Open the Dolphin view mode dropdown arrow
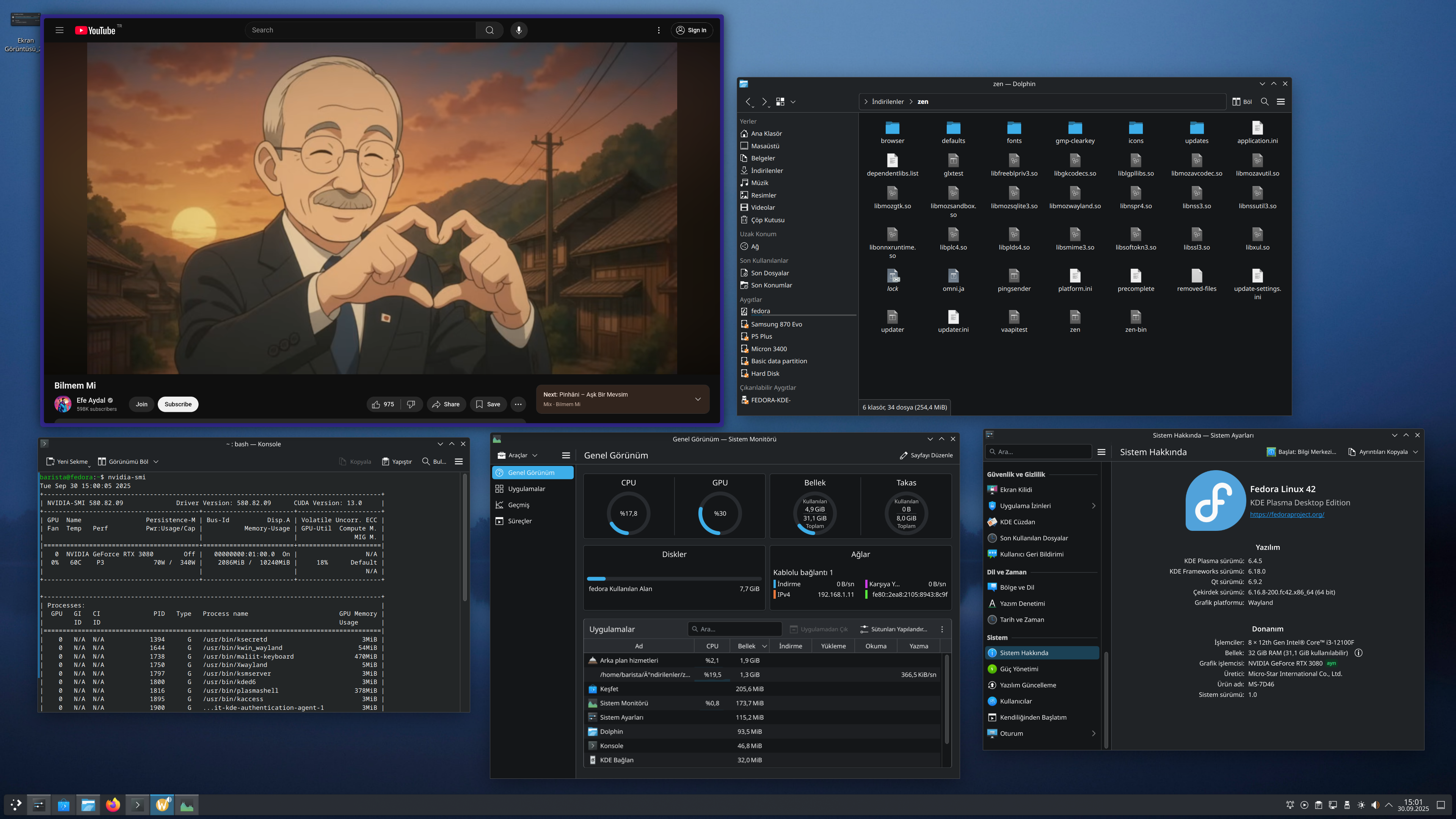This screenshot has width=1456, height=819. point(793,102)
